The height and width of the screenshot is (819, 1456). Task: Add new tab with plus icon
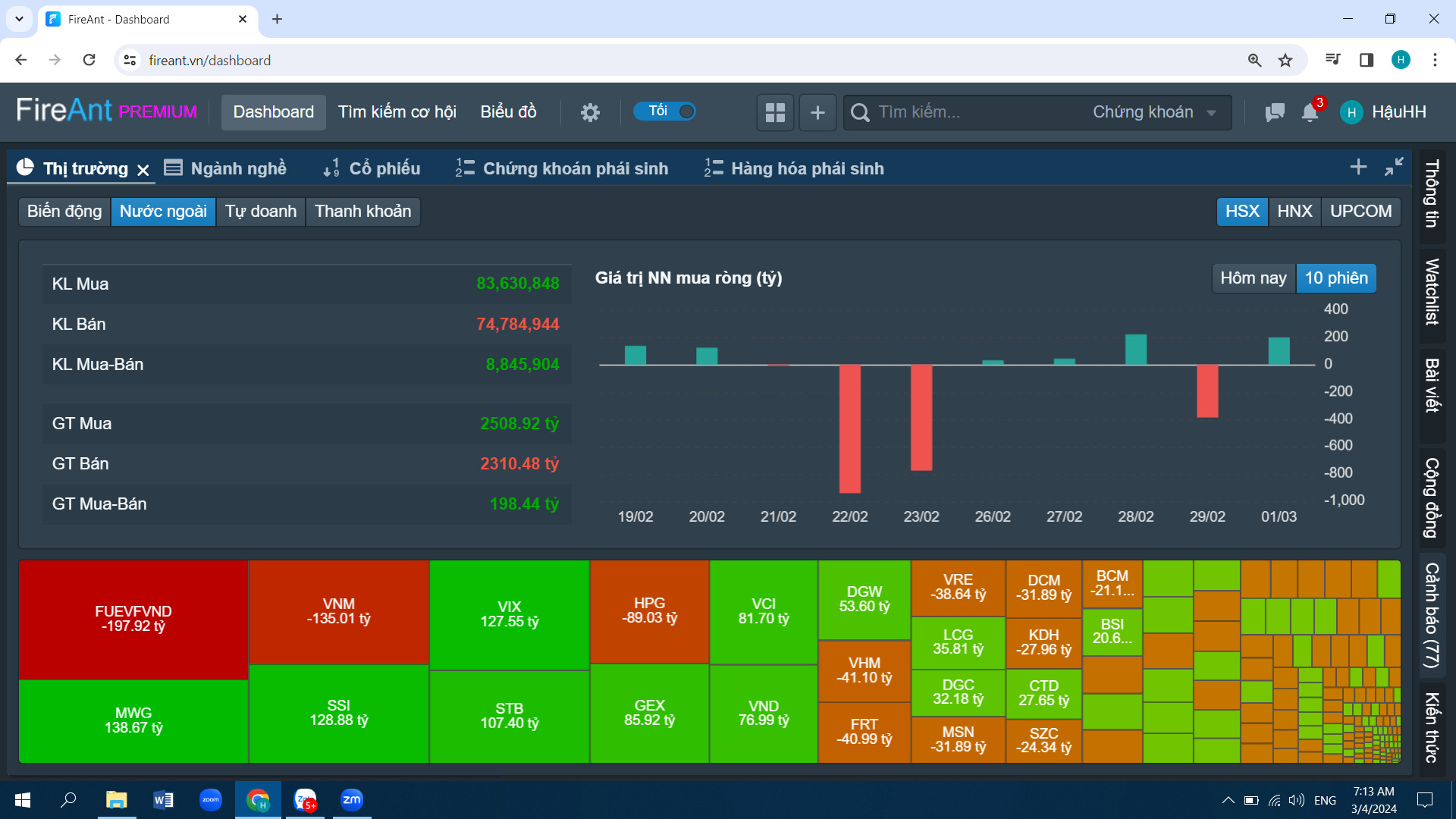(x=1358, y=167)
